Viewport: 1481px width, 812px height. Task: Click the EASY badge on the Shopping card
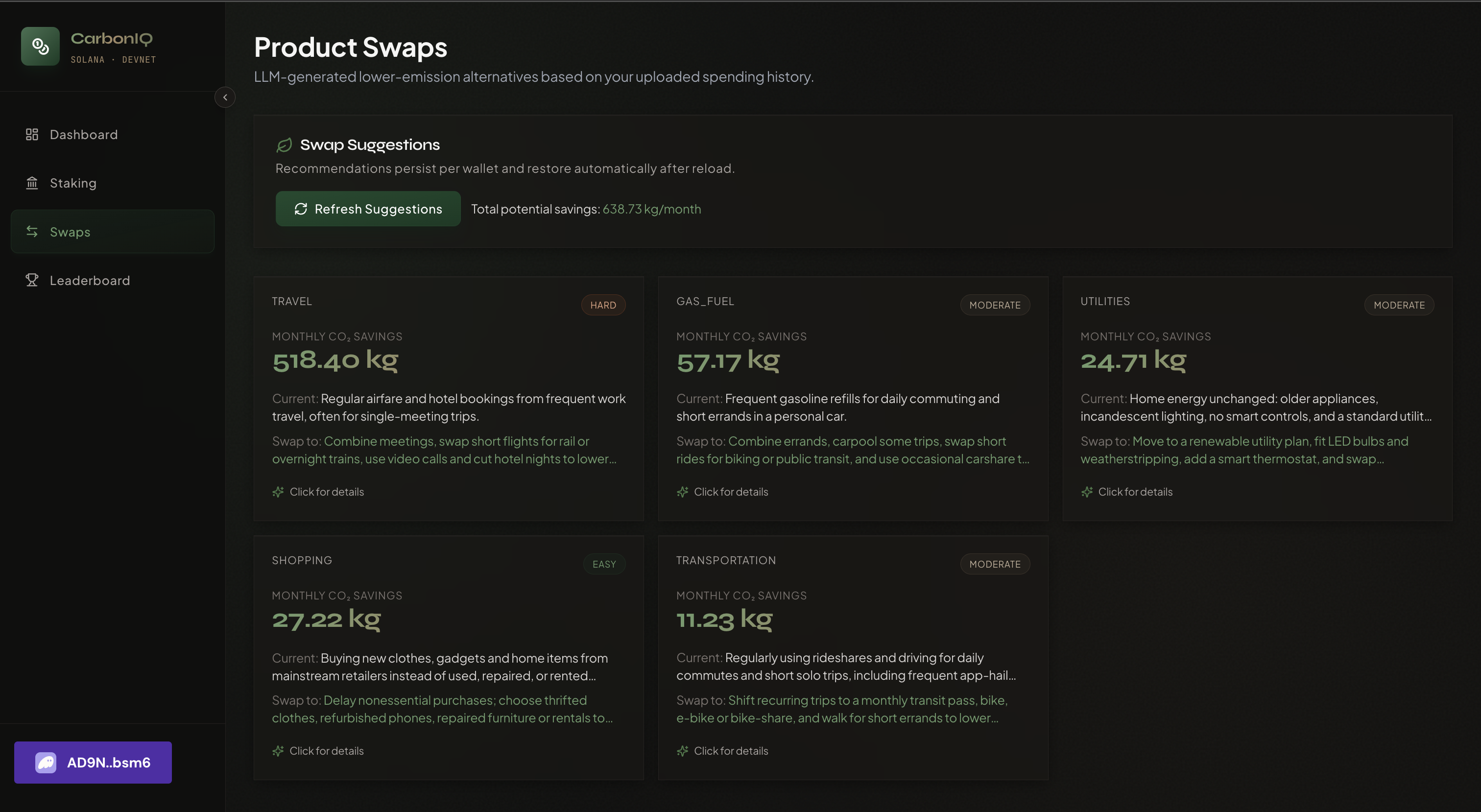(604, 564)
